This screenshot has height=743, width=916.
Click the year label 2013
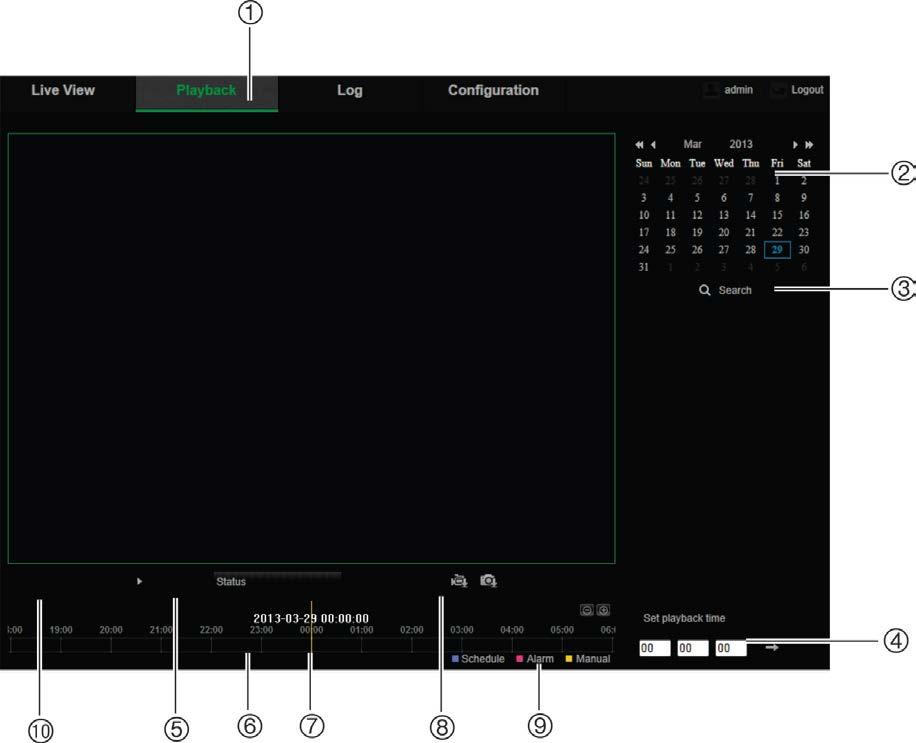coord(741,144)
